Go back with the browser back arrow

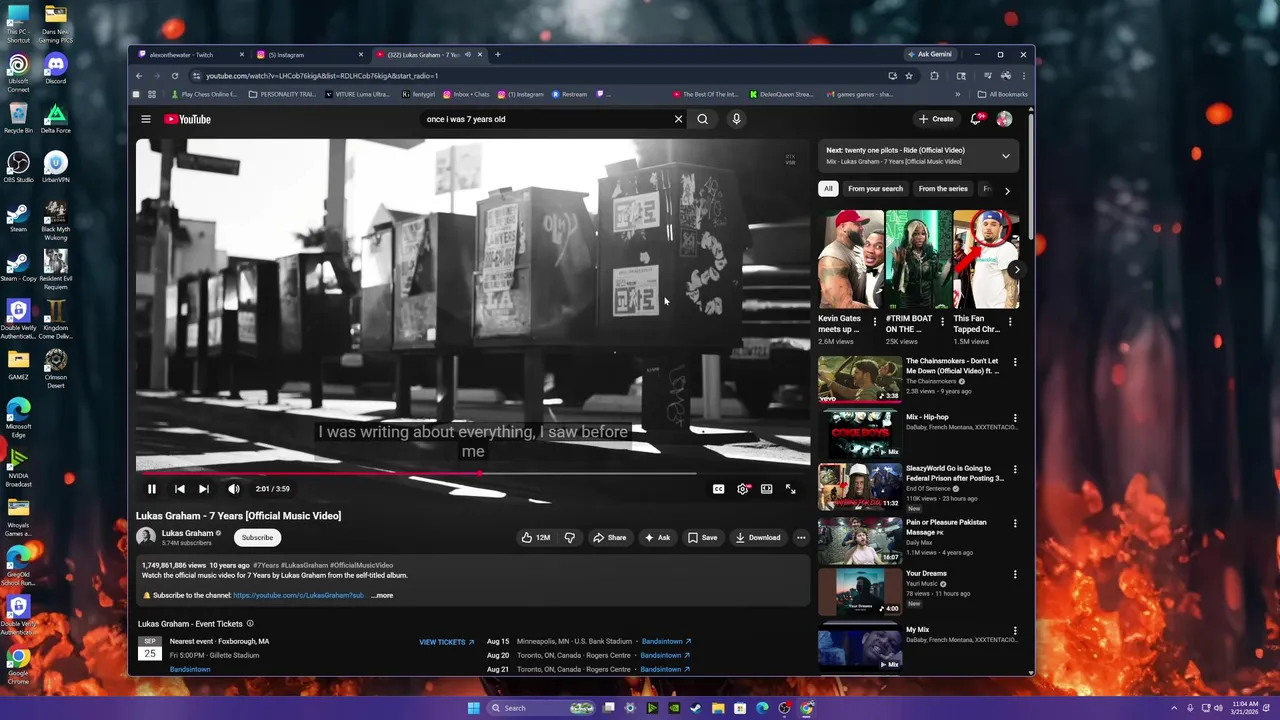pos(139,76)
